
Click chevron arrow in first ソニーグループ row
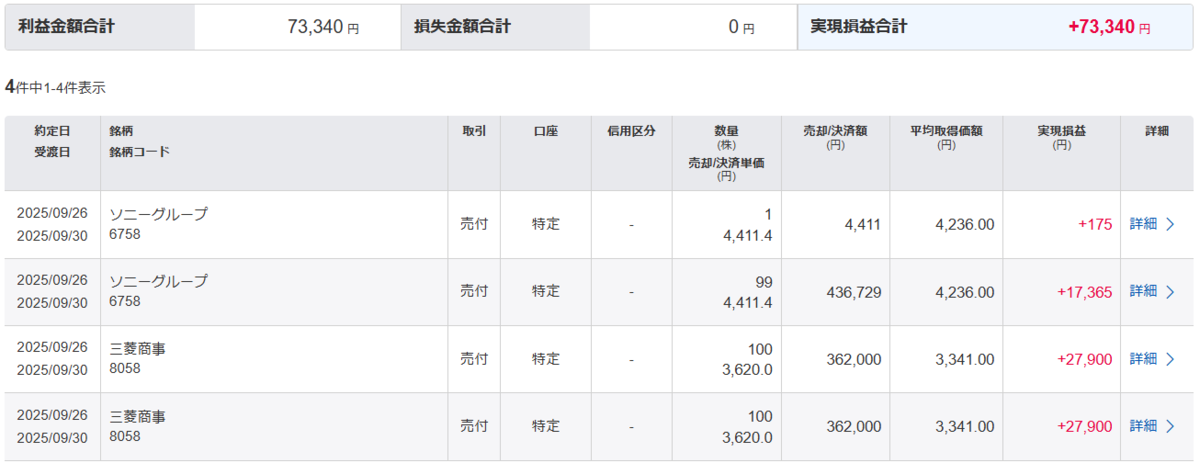tap(1171, 224)
